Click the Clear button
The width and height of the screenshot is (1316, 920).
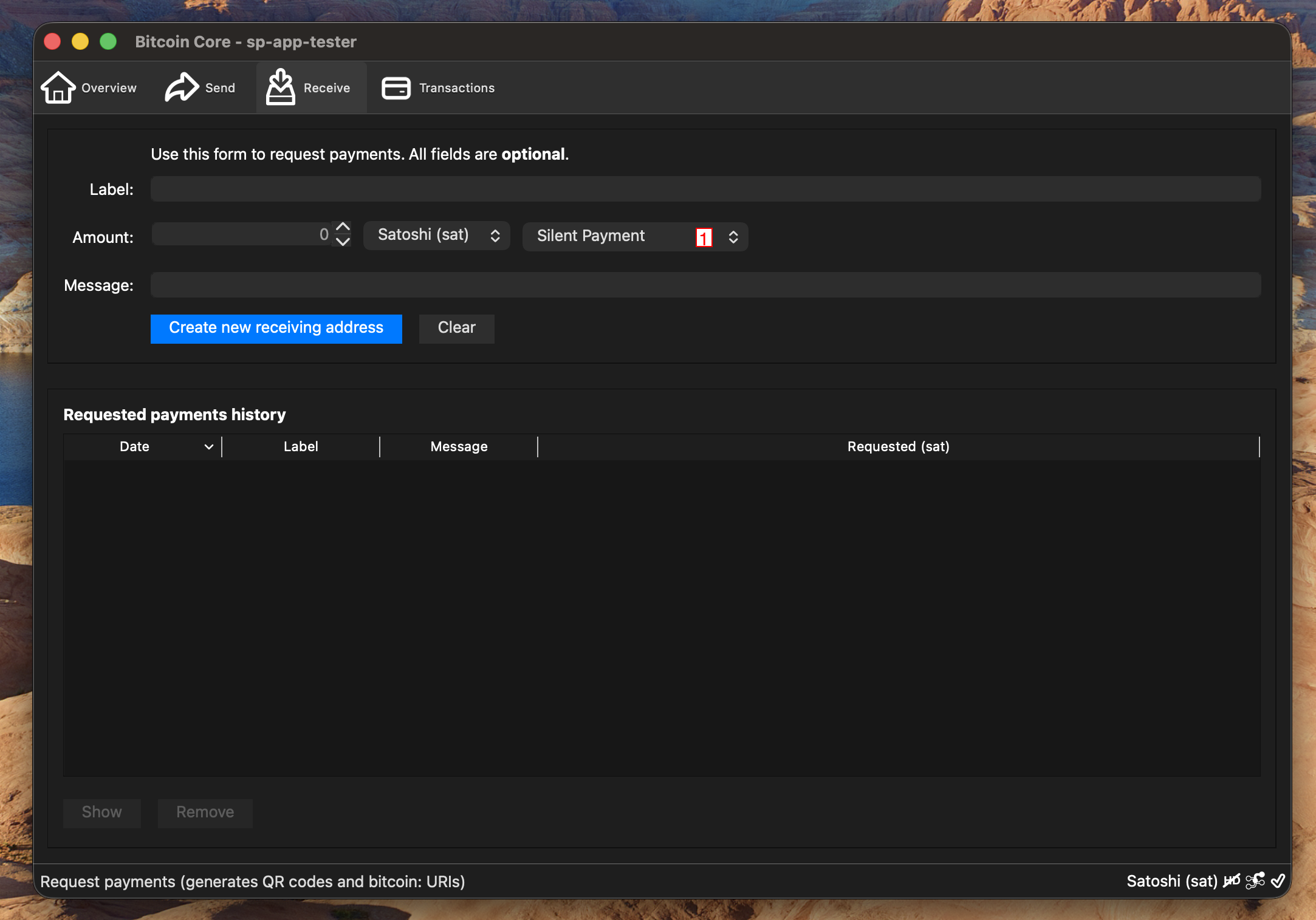pyautogui.click(x=456, y=328)
